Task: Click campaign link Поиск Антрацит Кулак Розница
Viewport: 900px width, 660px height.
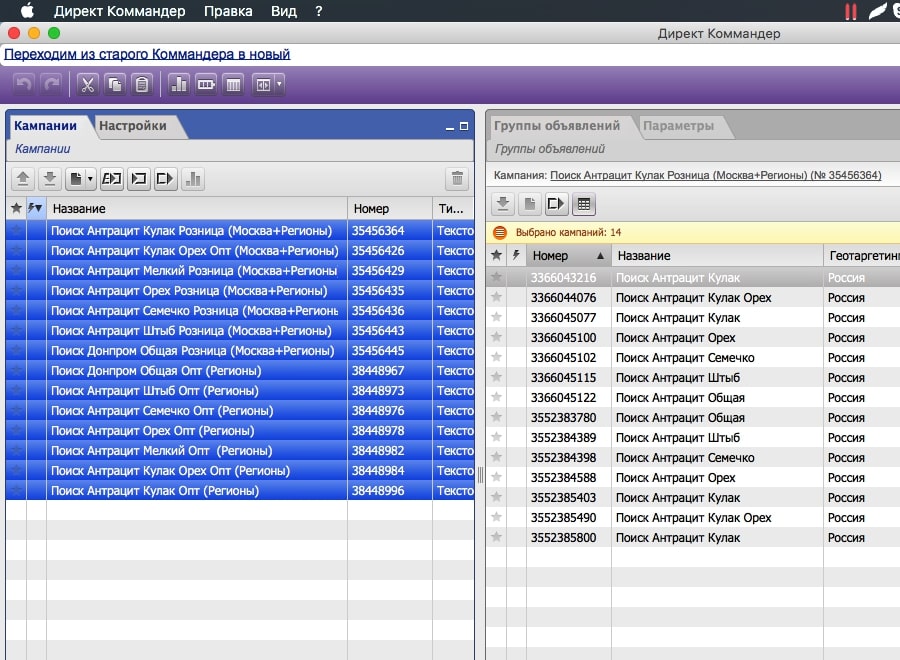Action: pos(715,175)
